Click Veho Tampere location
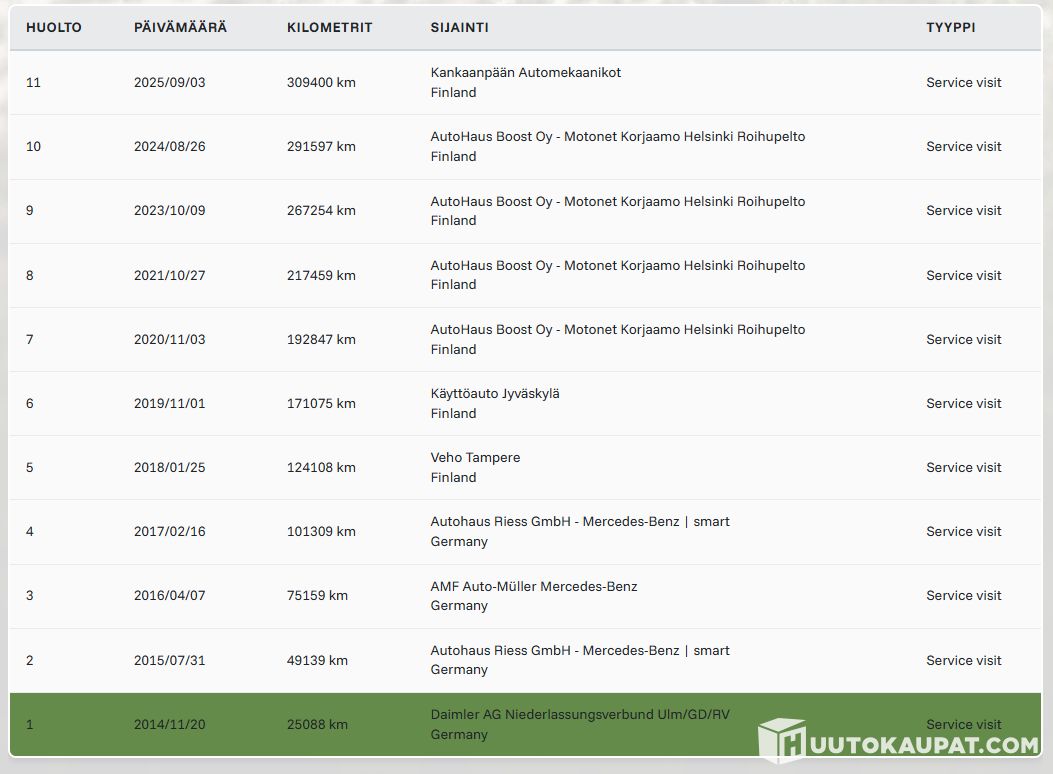The image size is (1053, 774). click(x=475, y=458)
